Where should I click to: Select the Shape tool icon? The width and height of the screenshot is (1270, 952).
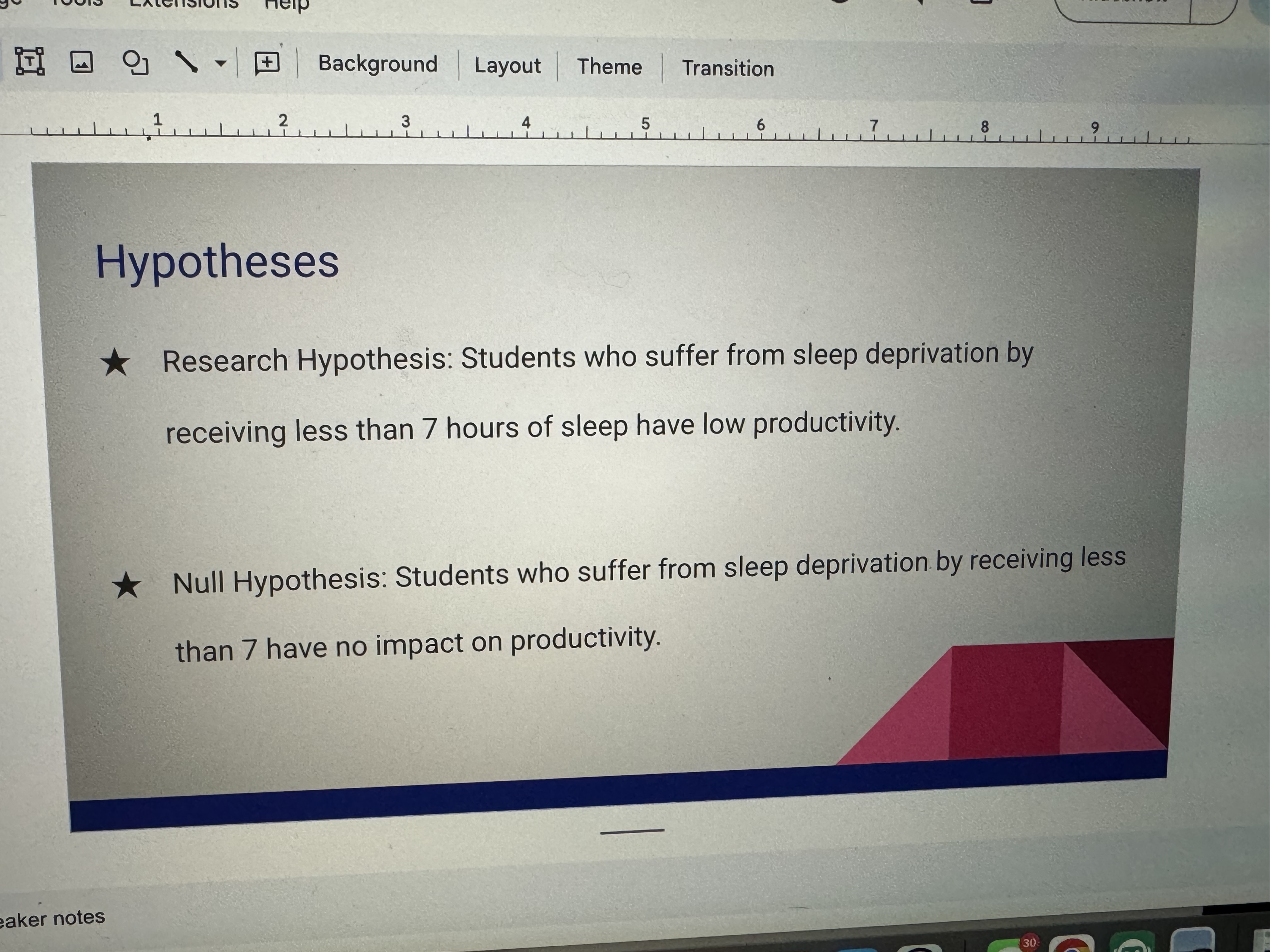point(136,63)
